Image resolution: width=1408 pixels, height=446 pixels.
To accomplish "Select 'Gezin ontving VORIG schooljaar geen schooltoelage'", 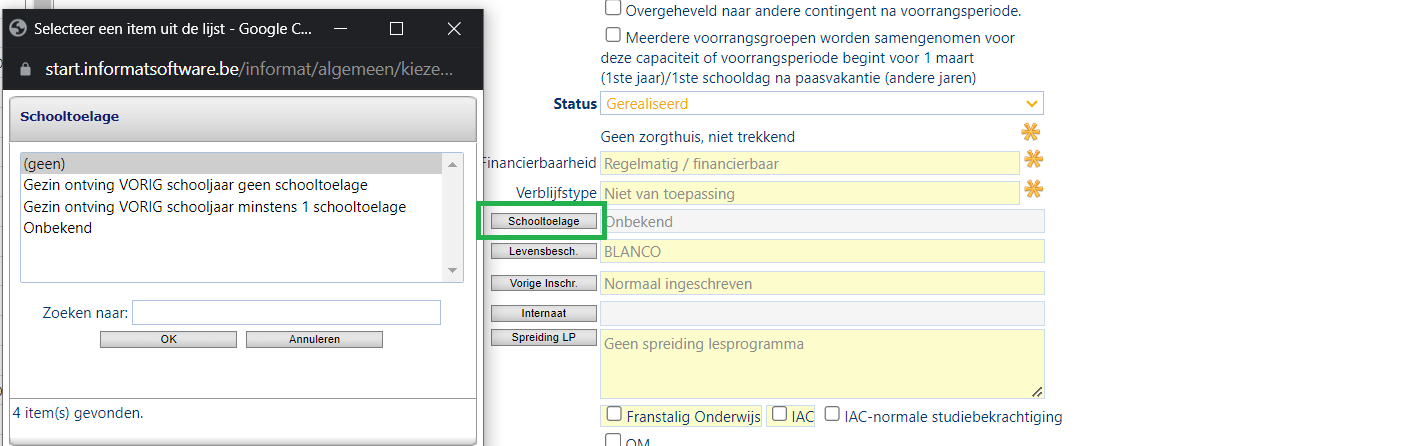I will (x=195, y=185).
